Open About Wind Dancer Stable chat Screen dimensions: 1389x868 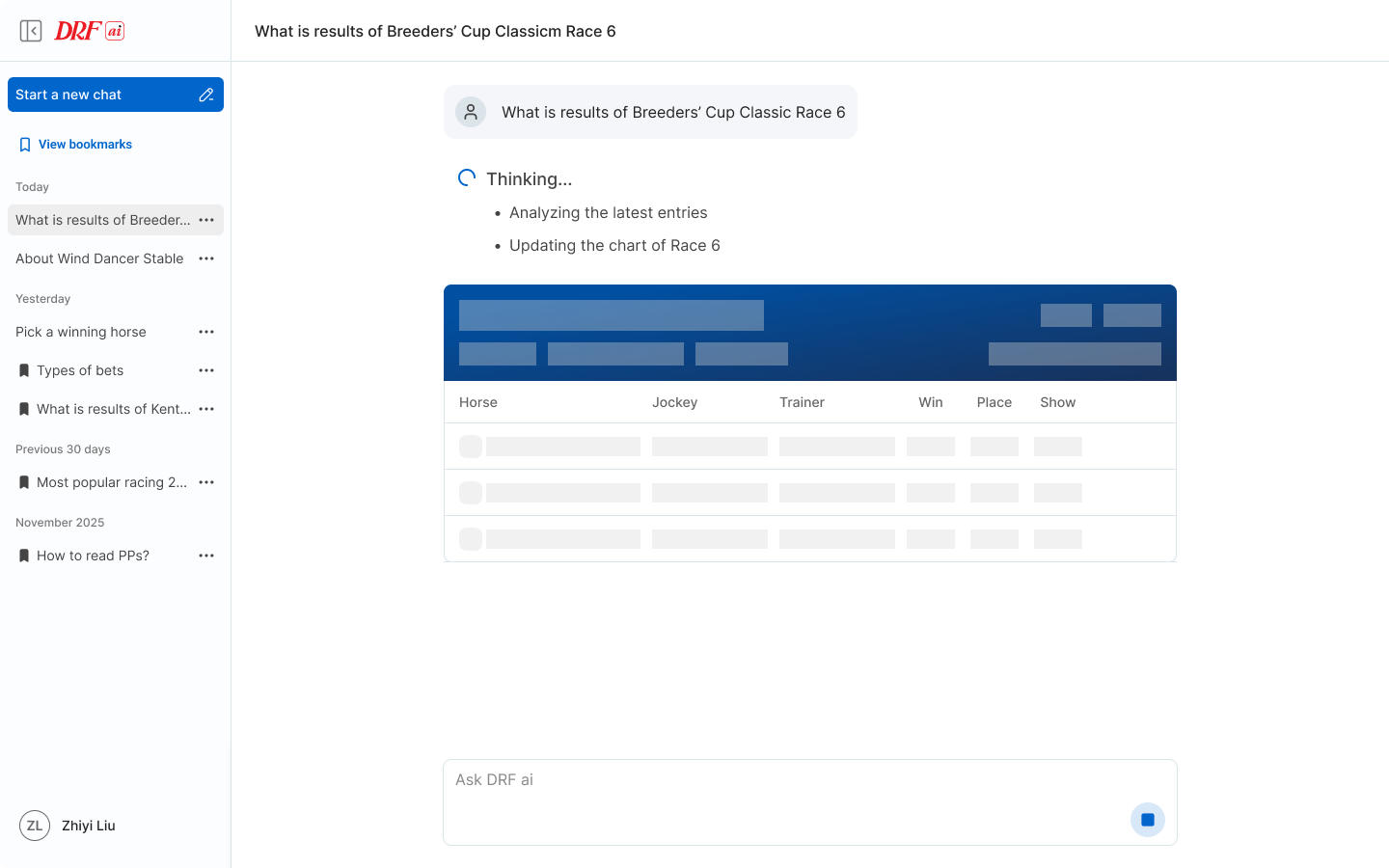99,258
